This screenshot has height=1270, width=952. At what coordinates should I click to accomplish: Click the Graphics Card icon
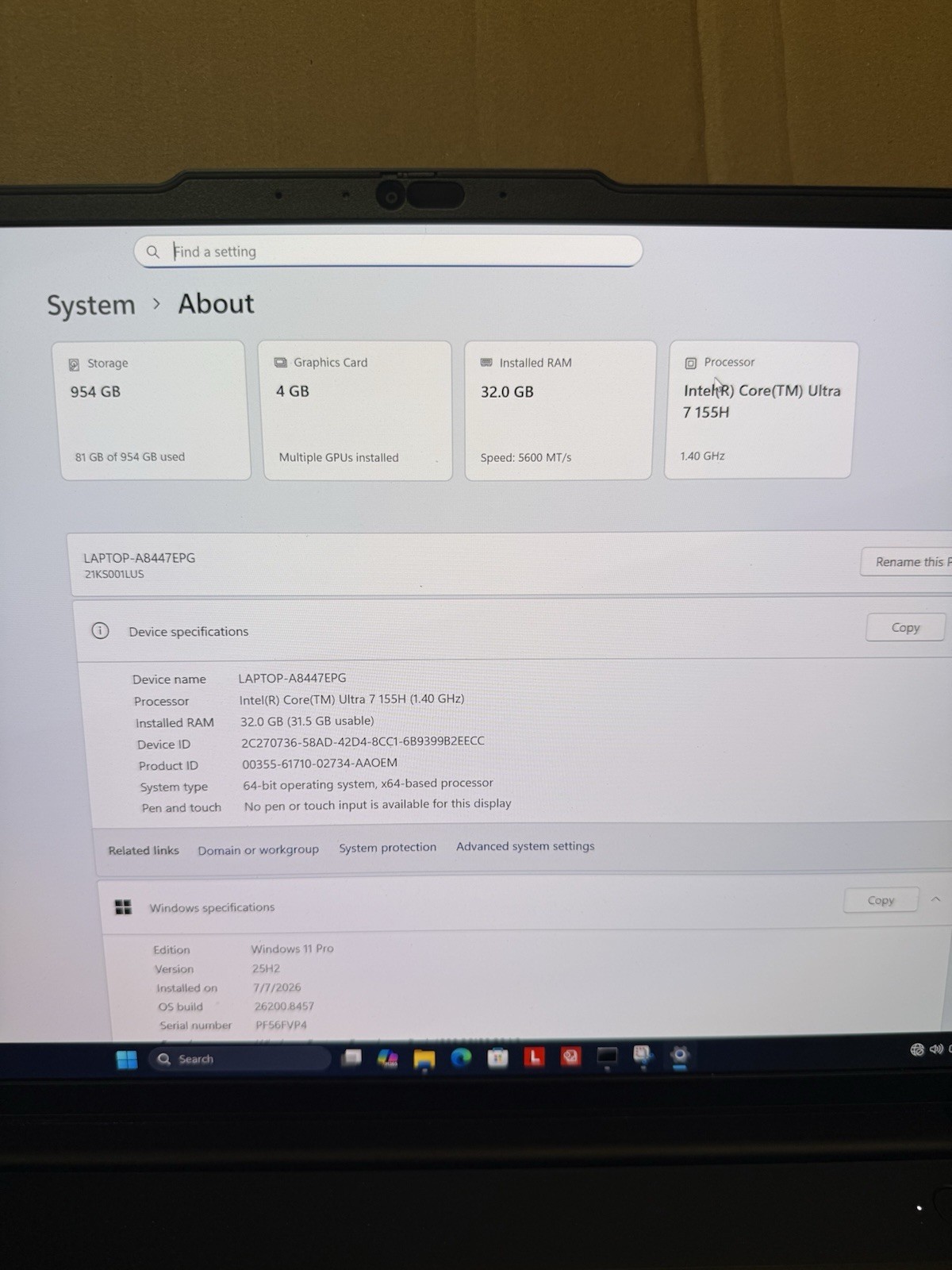point(280,363)
